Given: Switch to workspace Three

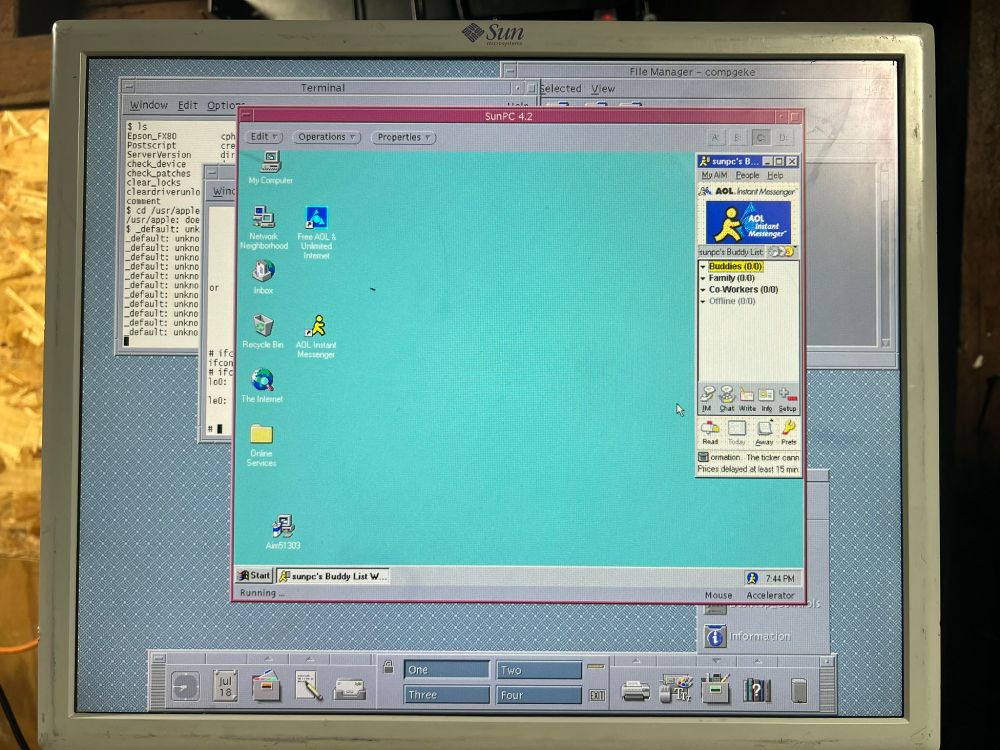Looking at the screenshot, I should pos(446,695).
